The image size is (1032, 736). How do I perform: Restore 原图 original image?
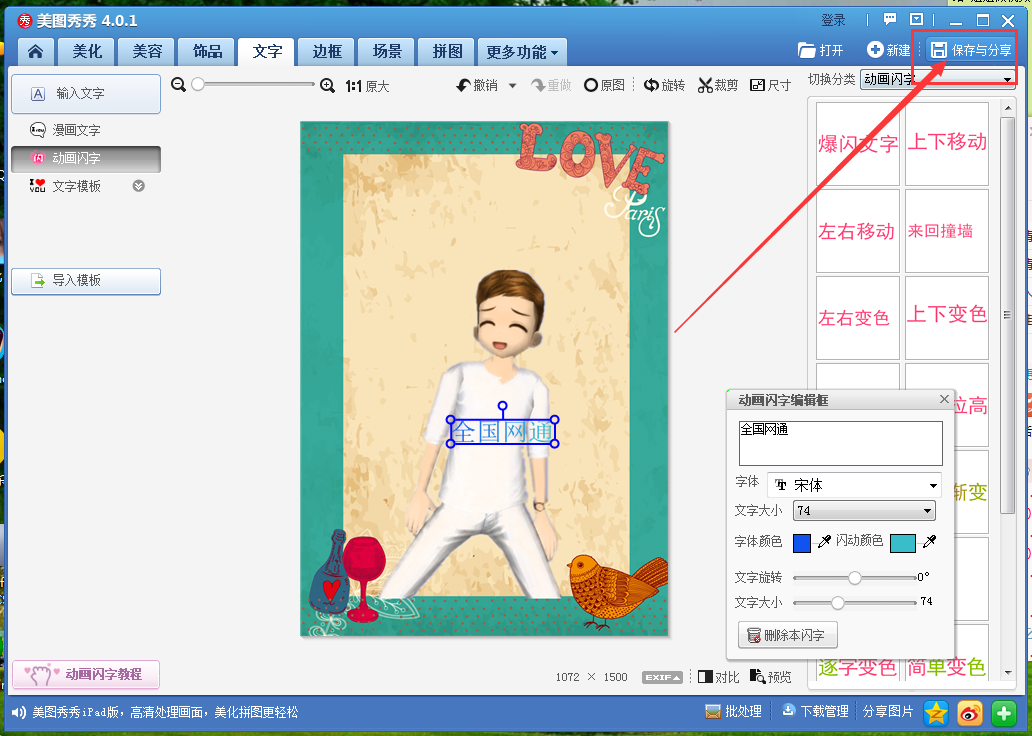(604, 86)
